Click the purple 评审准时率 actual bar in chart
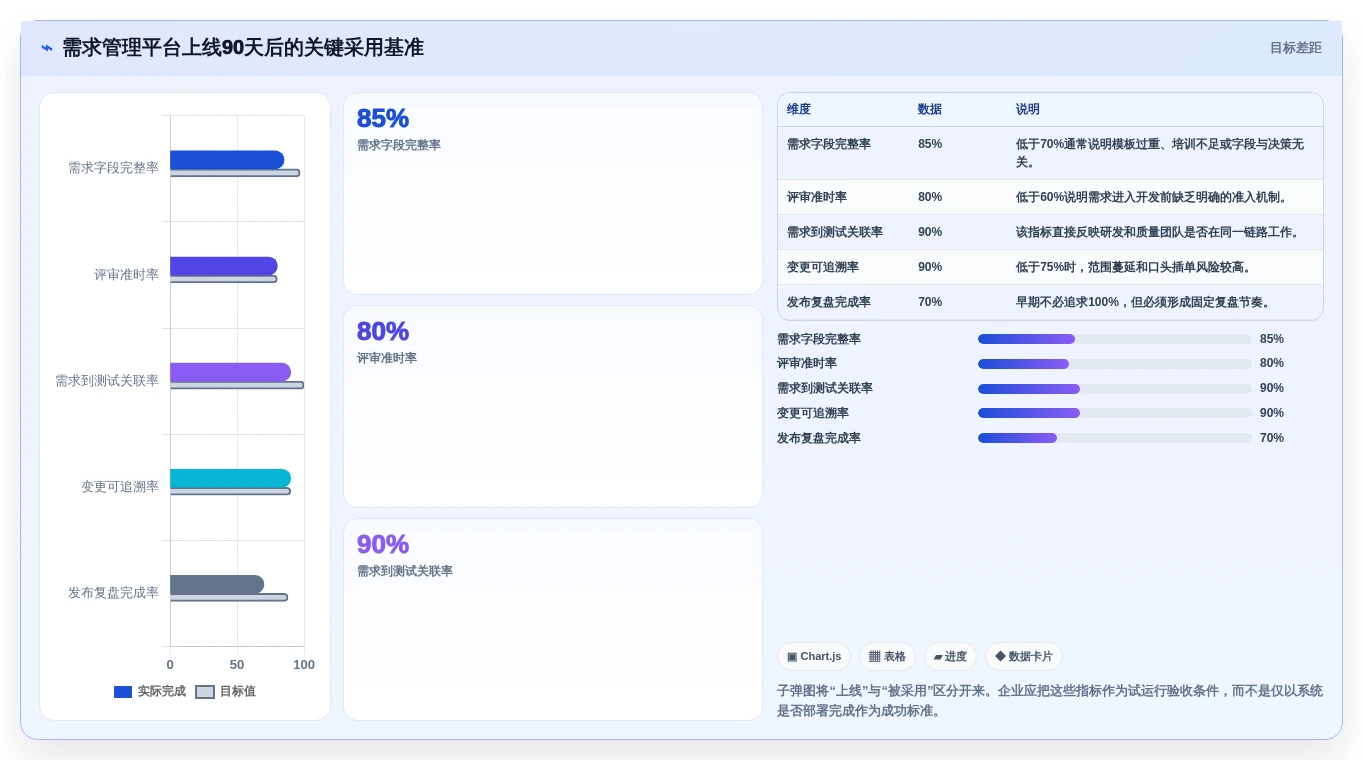 click(223, 266)
